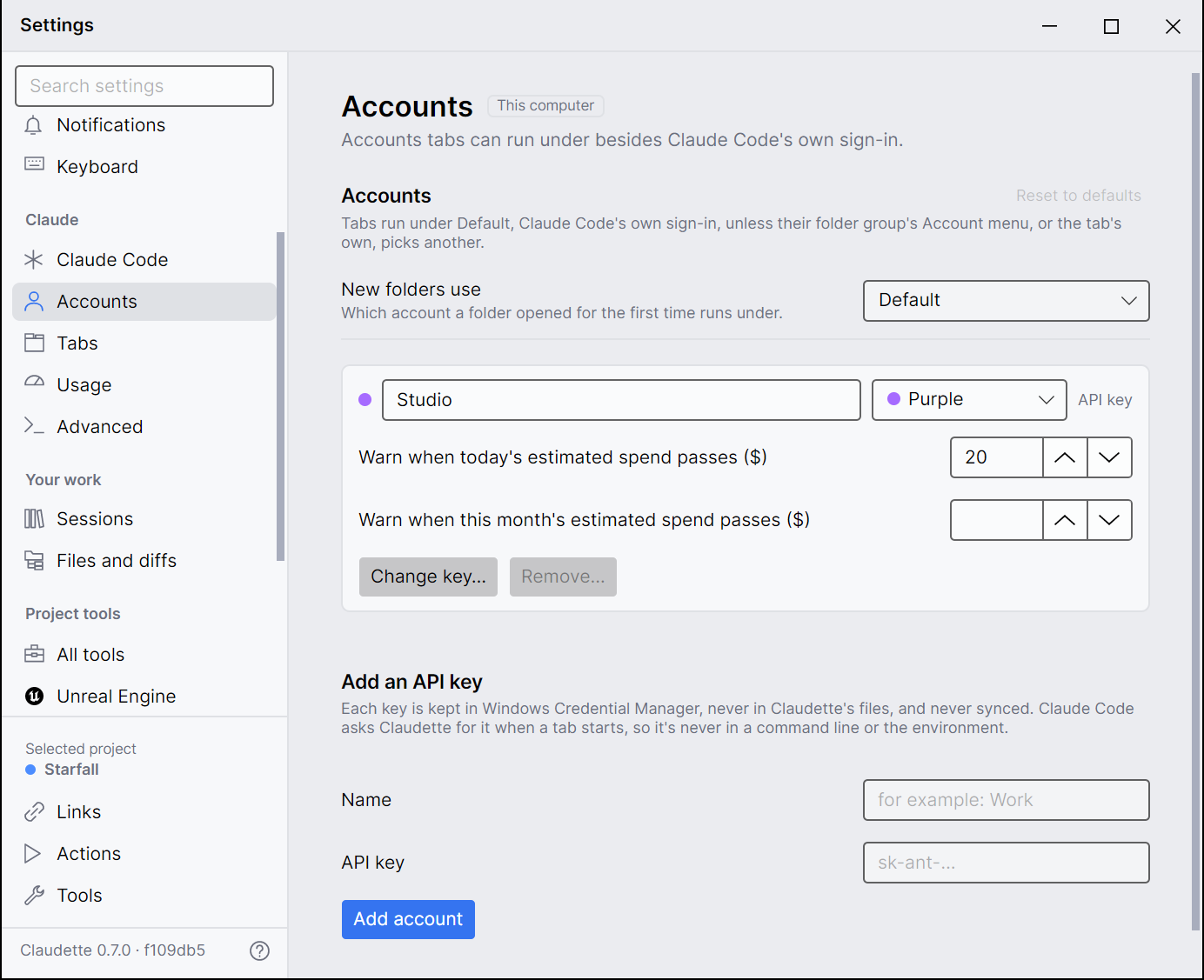Click the main panel vertical scrollbar
This screenshot has height=980, width=1204.
coord(1195,502)
